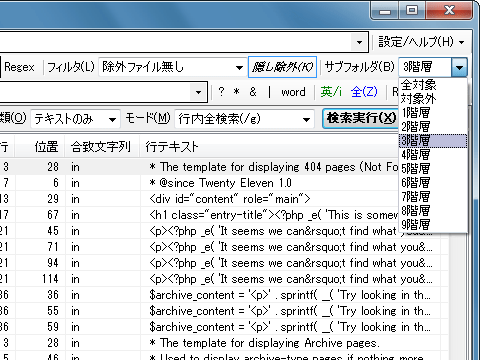This screenshot has height=360, width=480.
Task: Open the 除外ファイル無し filter dropdown
Action: [x=172, y=67]
